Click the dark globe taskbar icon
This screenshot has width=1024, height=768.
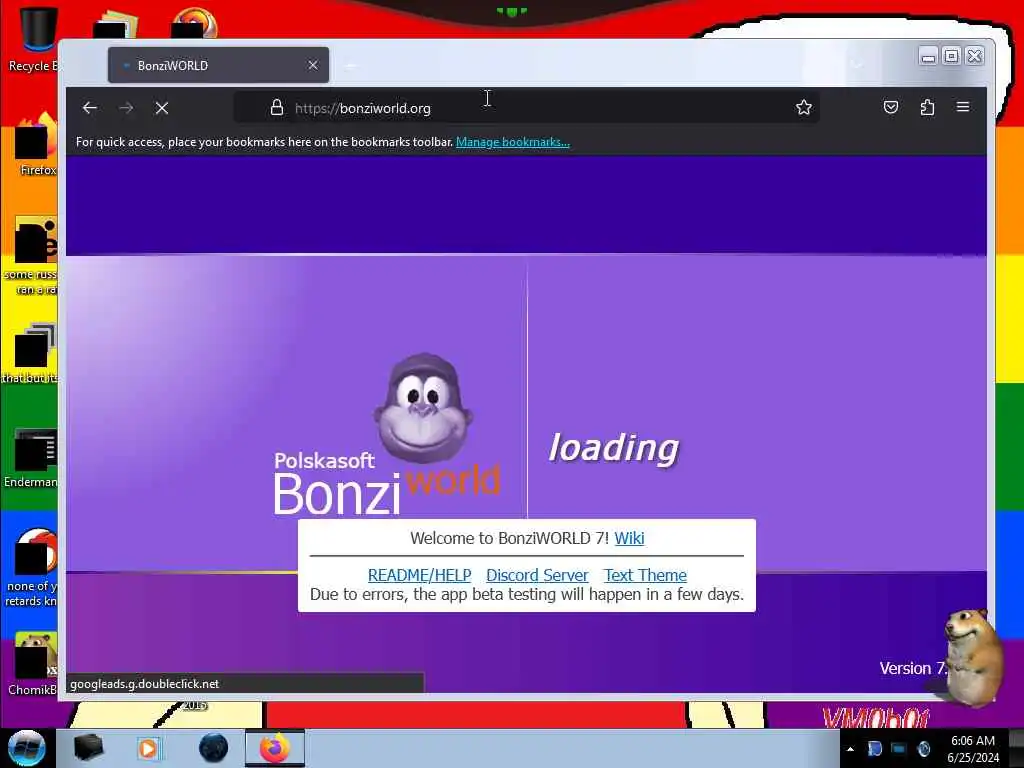pyautogui.click(x=214, y=748)
